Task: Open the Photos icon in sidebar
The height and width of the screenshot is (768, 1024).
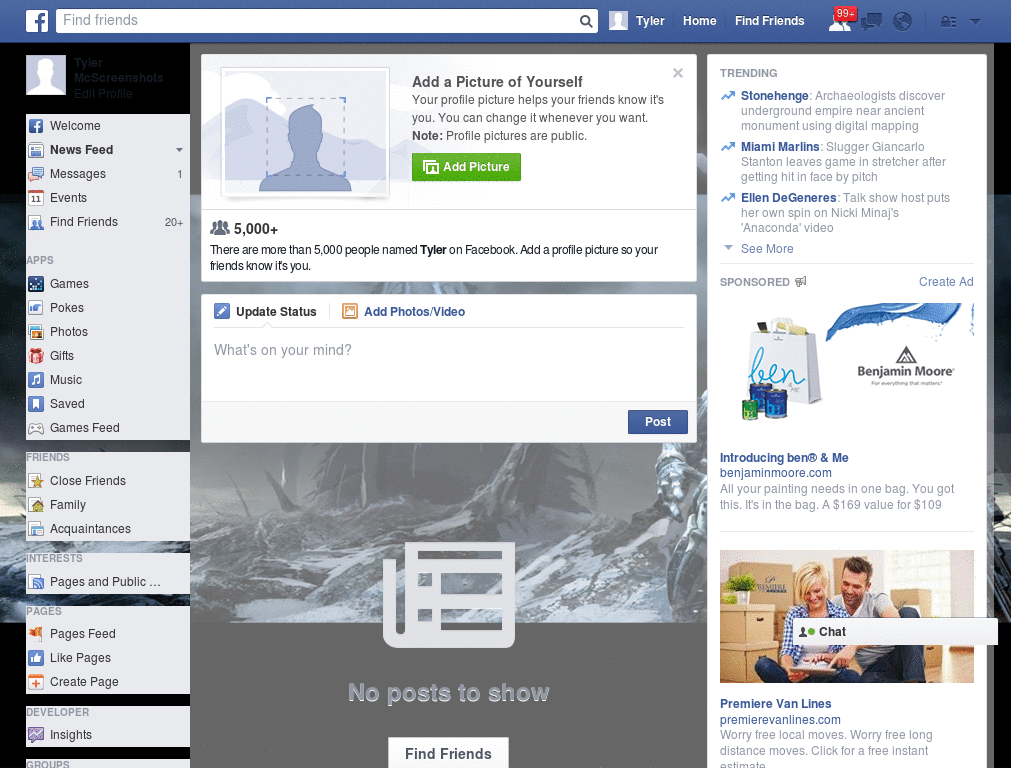Action: (x=36, y=332)
